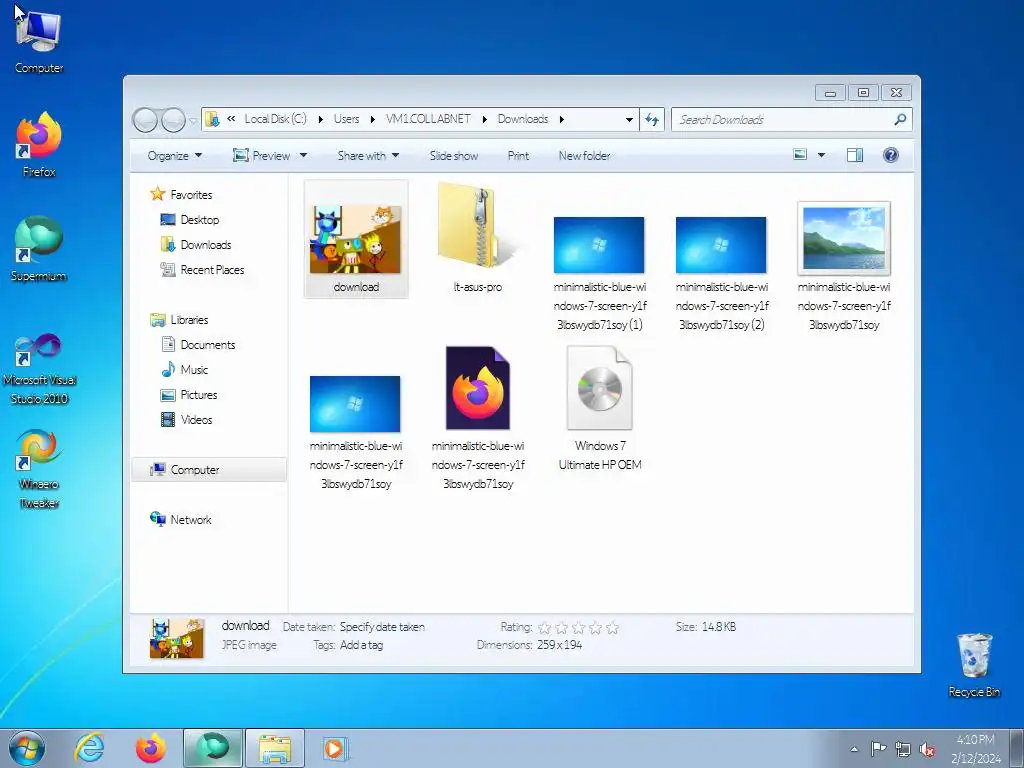Click in the Search Downloads field
The image size is (1024, 768).
[x=792, y=120]
